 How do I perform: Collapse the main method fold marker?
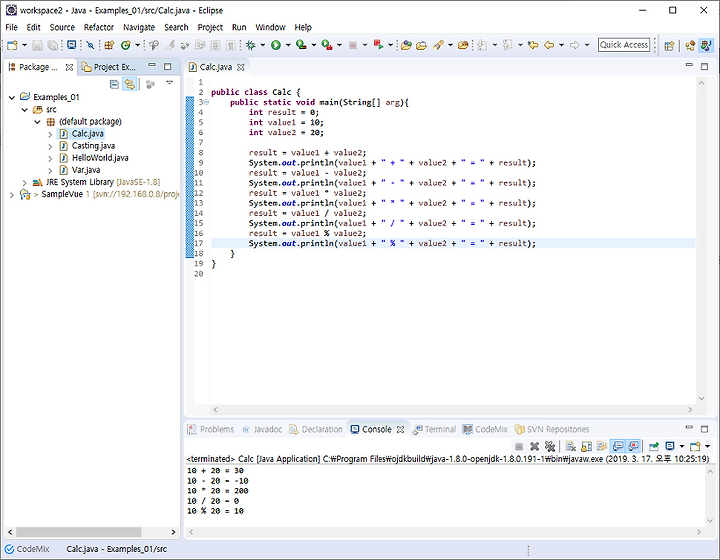(207, 102)
